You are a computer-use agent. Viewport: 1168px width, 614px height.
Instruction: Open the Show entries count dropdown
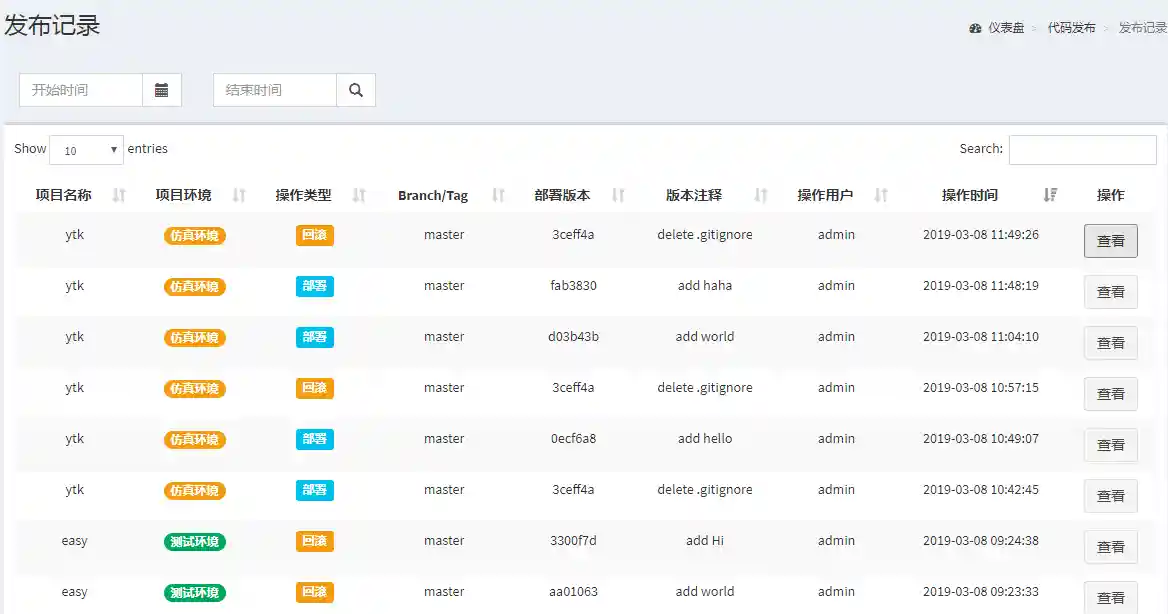point(86,150)
